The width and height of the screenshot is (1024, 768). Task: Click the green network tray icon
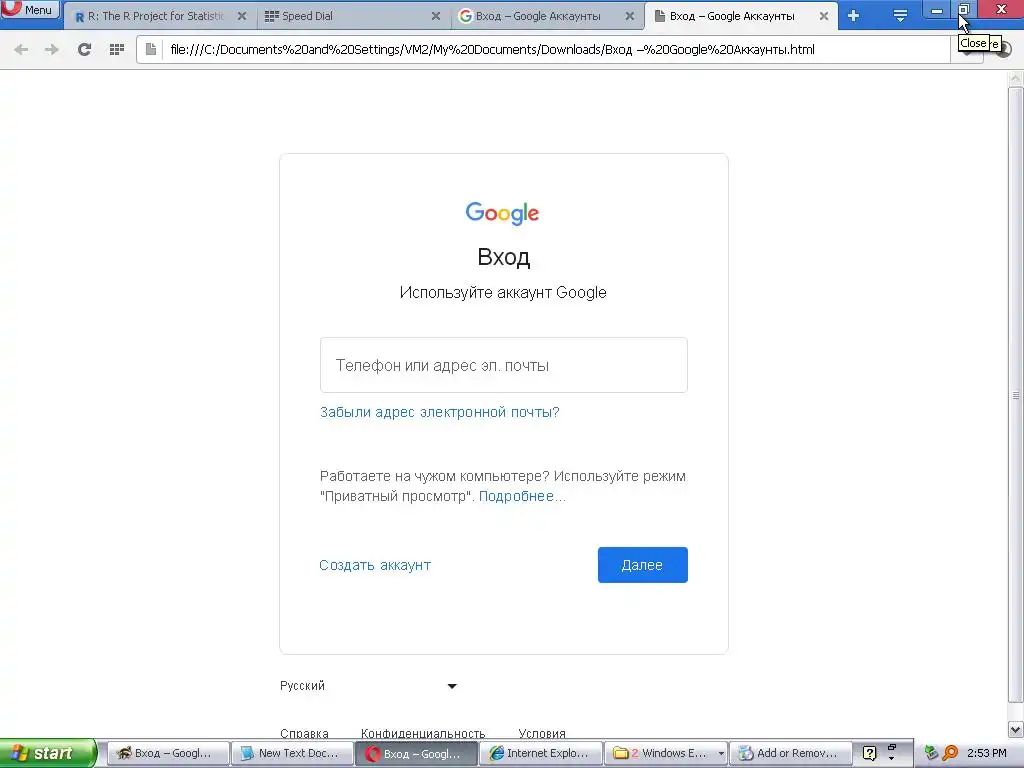pyautogui.click(x=931, y=753)
